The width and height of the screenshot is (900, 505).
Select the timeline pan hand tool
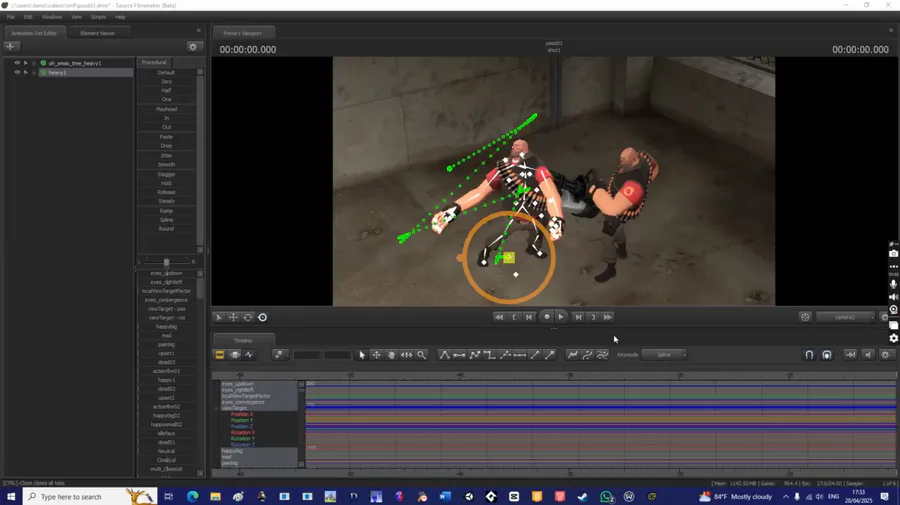point(391,355)
